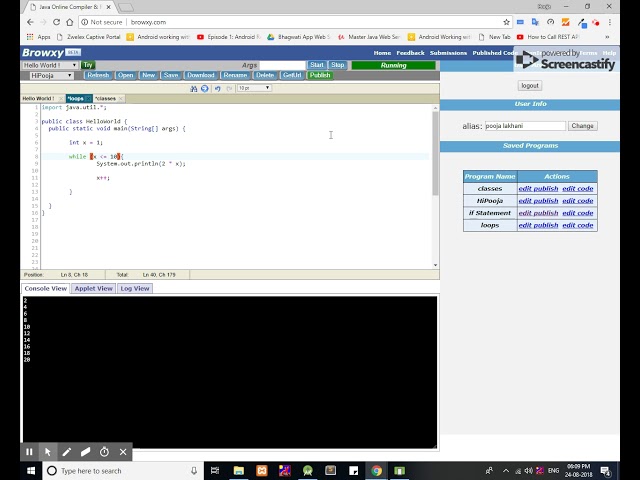Switch to the Hello World ! editor tab
Viewport: 640px width, 480px height.
coord(39,99)
